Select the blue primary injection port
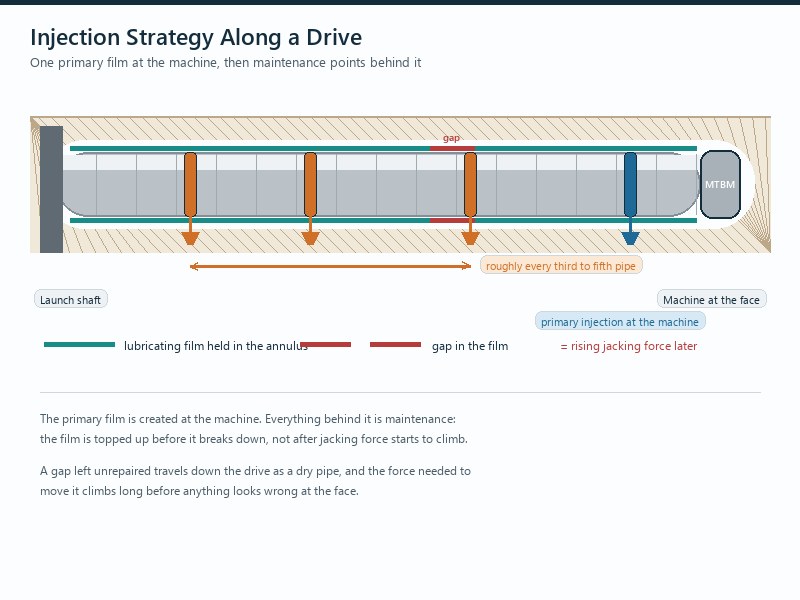Image resolution: width=800 pixels, height=600 pixels. pos(630,185)
